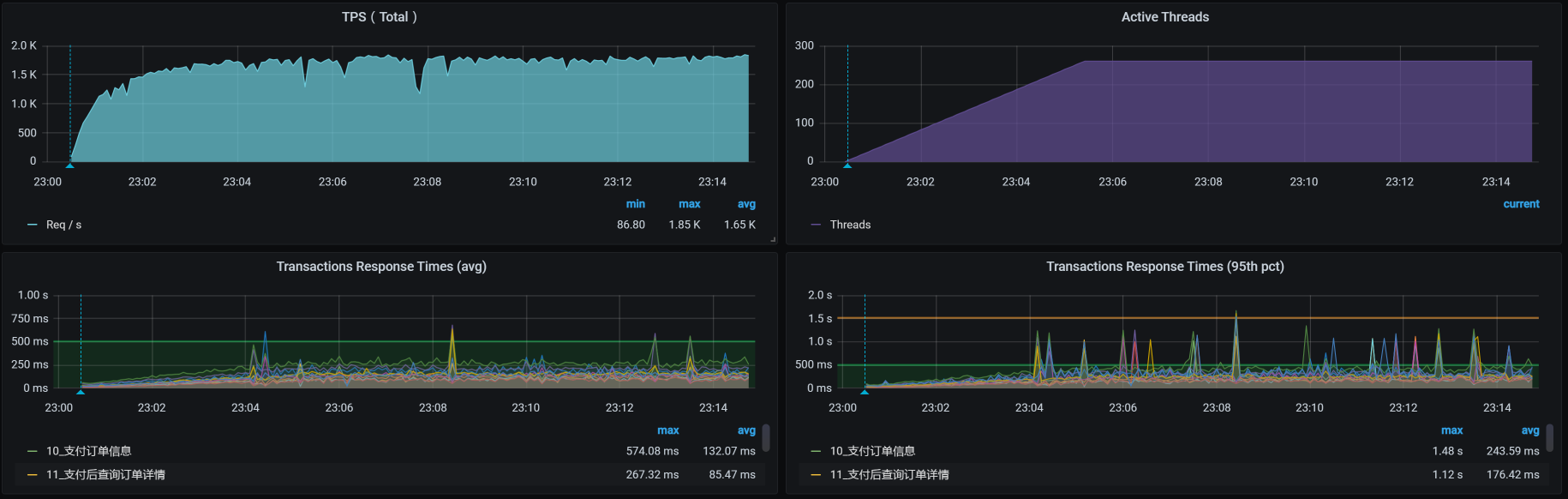Screen dimensions: 1568x499
Task: Click annotation marker in 95th pct chart
Action: click(865, 391)
